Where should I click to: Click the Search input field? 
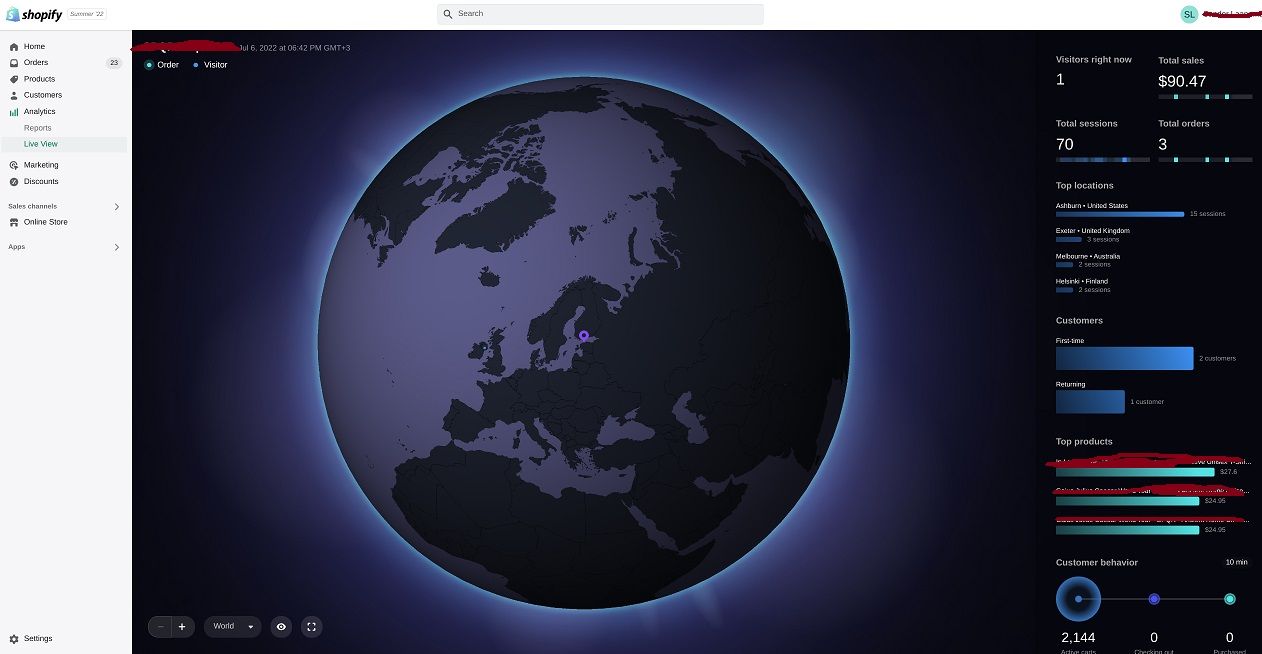pos(600,14)
